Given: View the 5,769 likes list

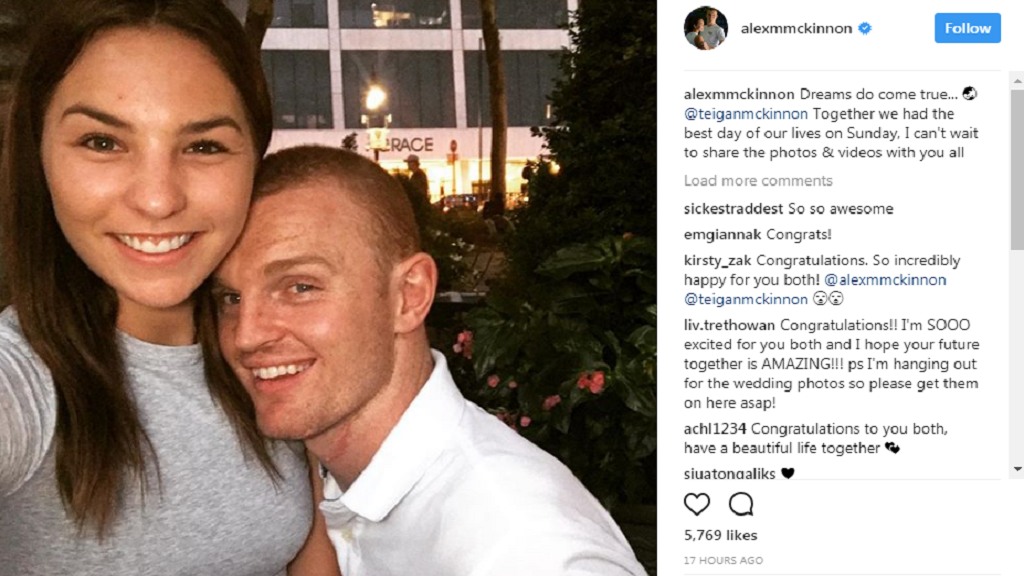Looking at the screenshot, I should (x=720, y=535).
